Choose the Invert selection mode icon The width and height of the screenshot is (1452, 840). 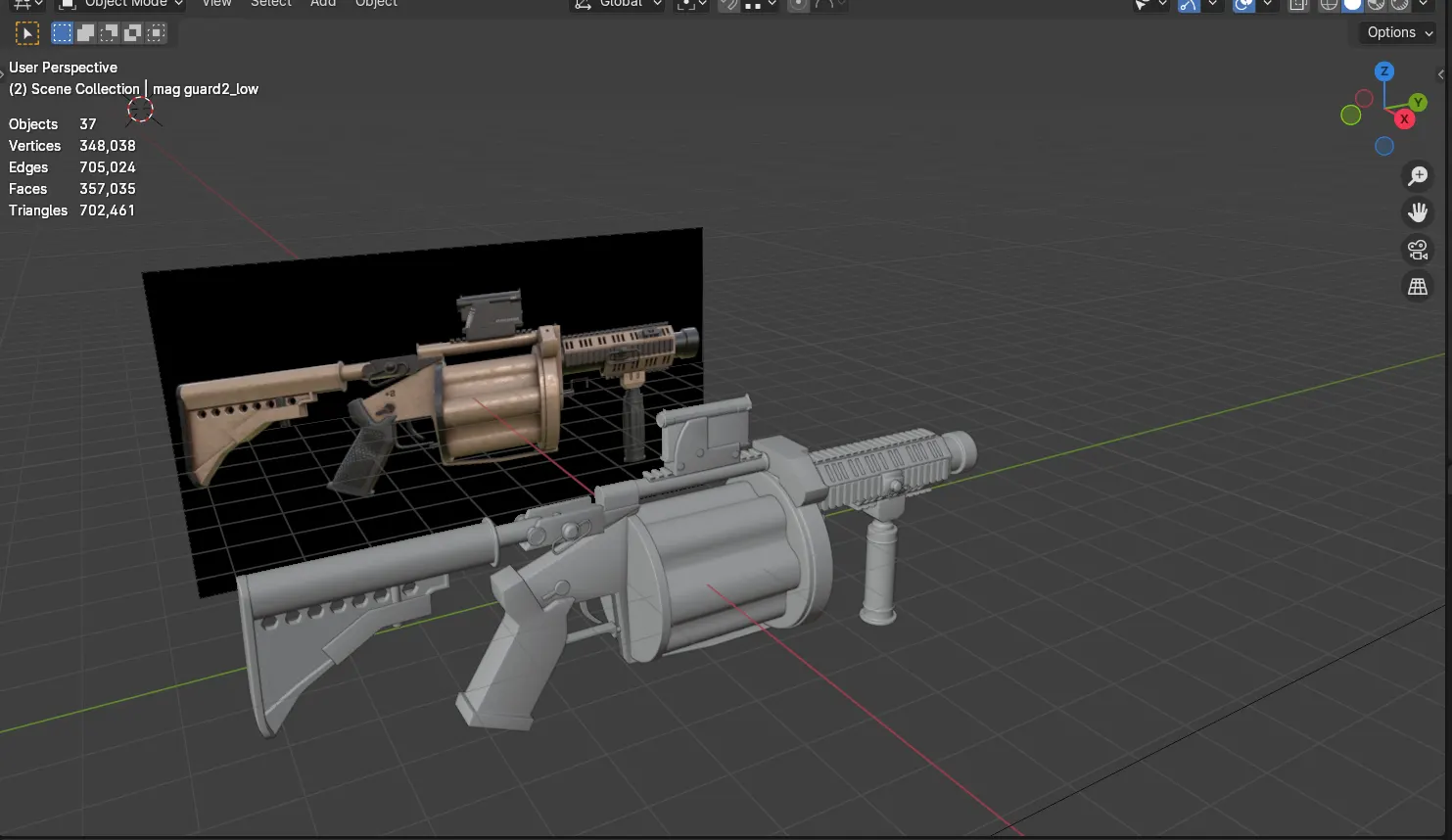(133, 34)
